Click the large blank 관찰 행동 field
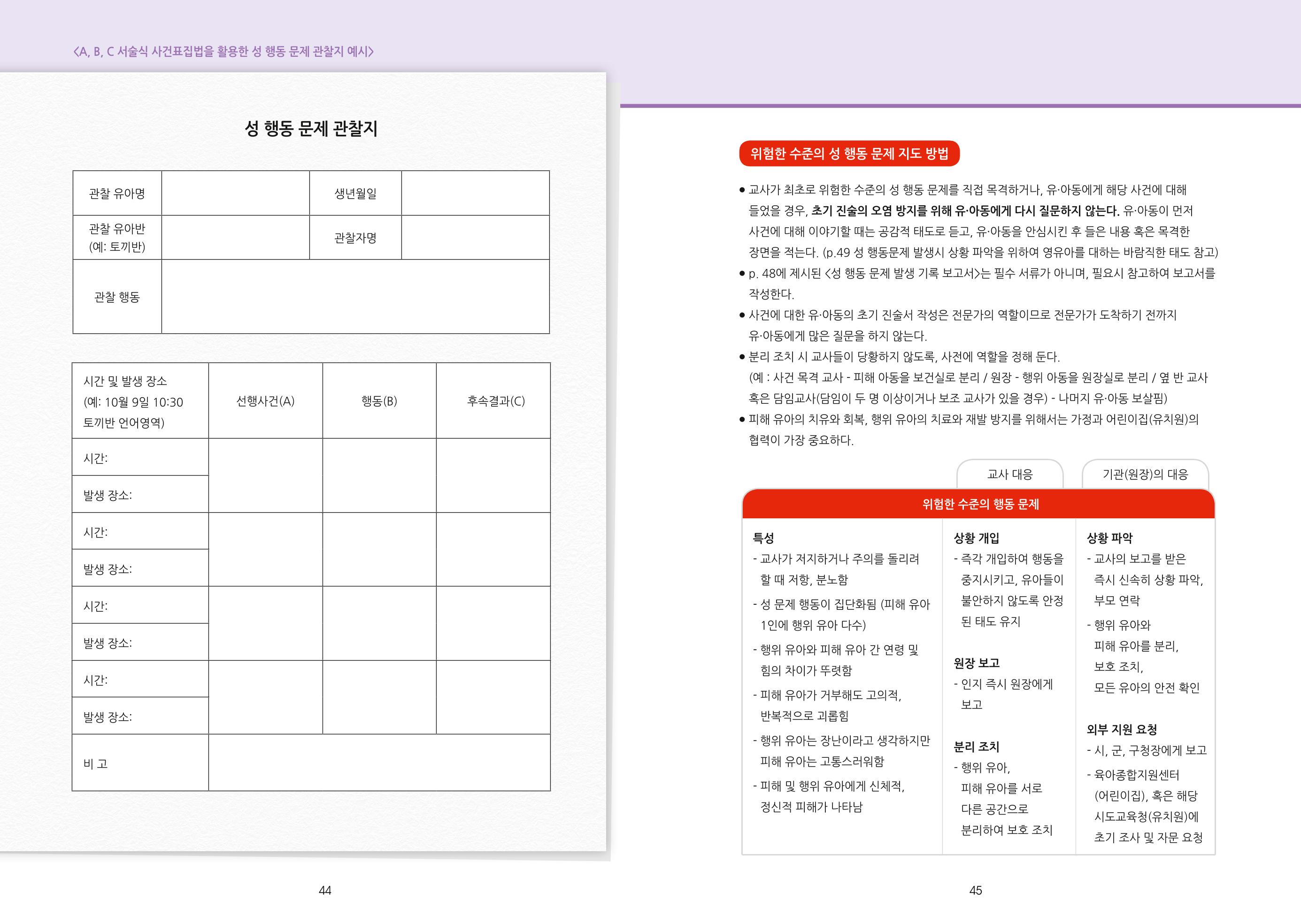 tap(355, 297)
